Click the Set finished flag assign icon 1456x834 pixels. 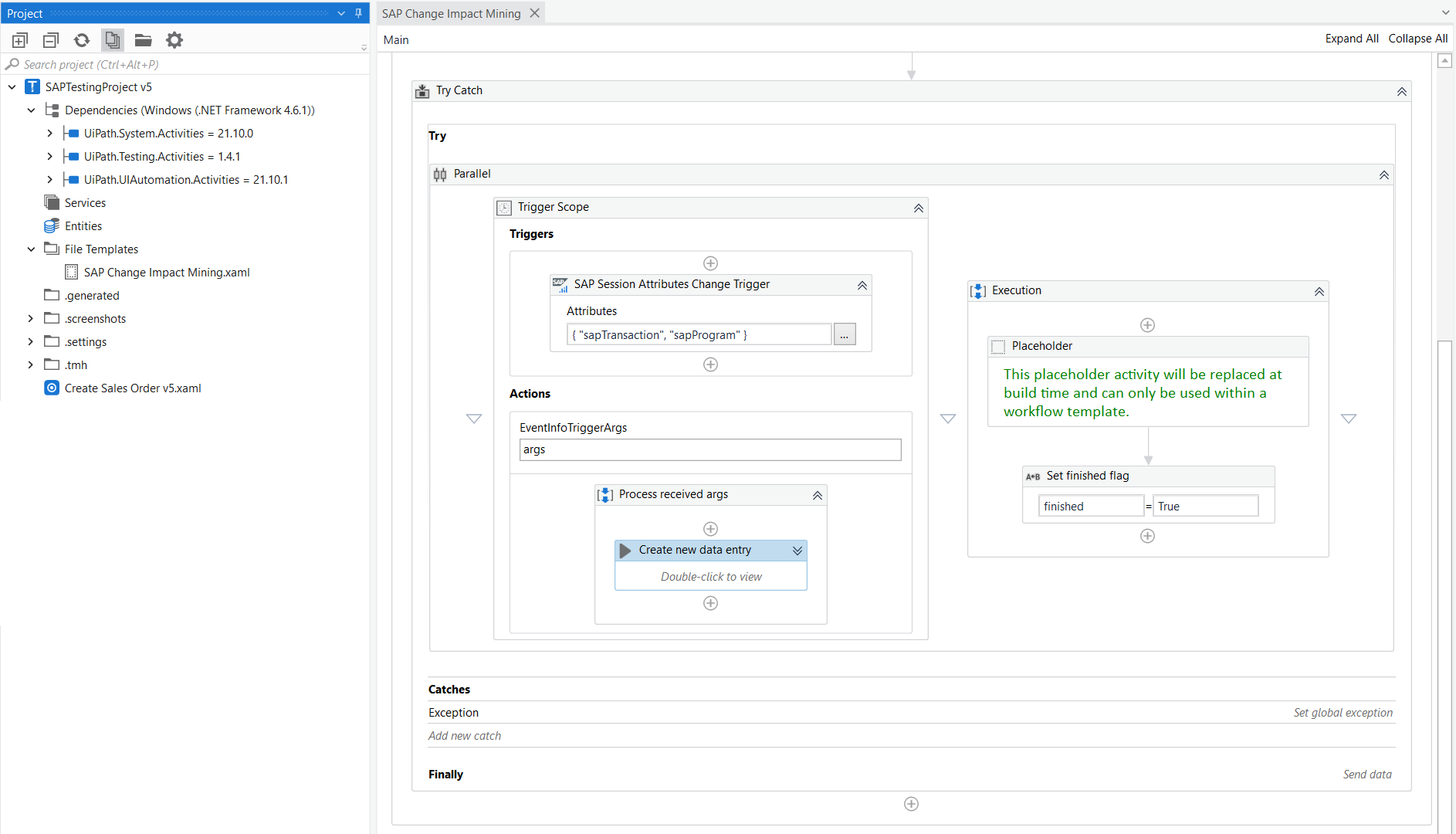(1033, 476)
